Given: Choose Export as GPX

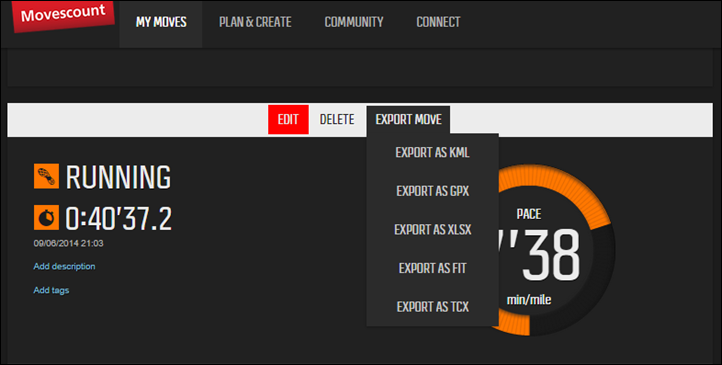Looking at the screenshot, I should pyautogui.click(x=432, y=191).
